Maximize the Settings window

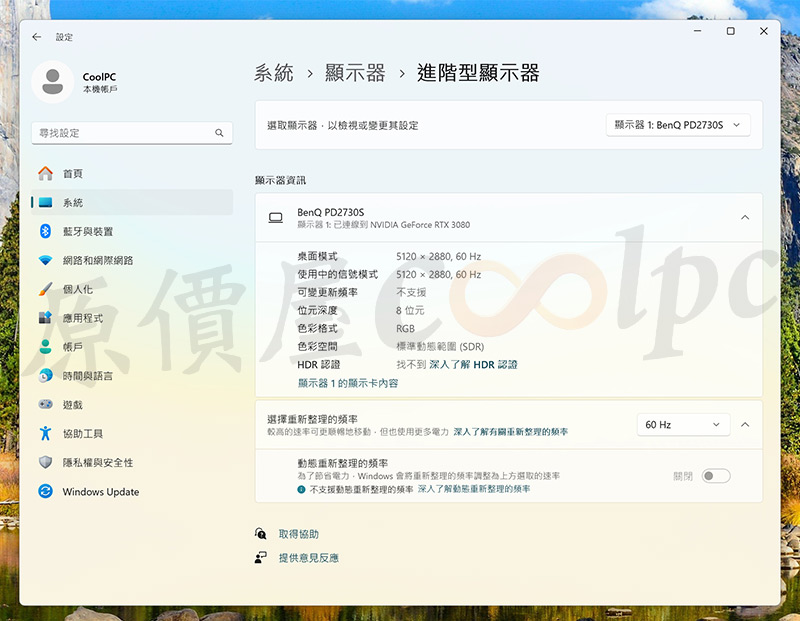[x=731, y=31]
